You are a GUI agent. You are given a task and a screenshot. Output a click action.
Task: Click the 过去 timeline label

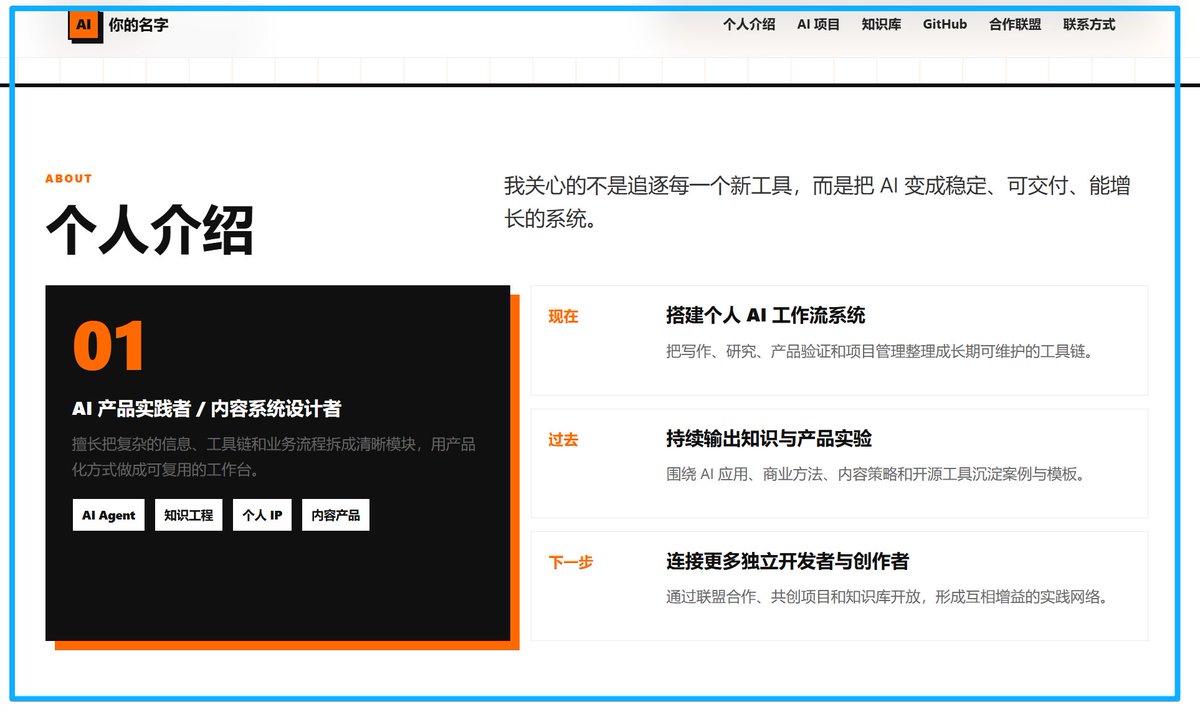563,440
